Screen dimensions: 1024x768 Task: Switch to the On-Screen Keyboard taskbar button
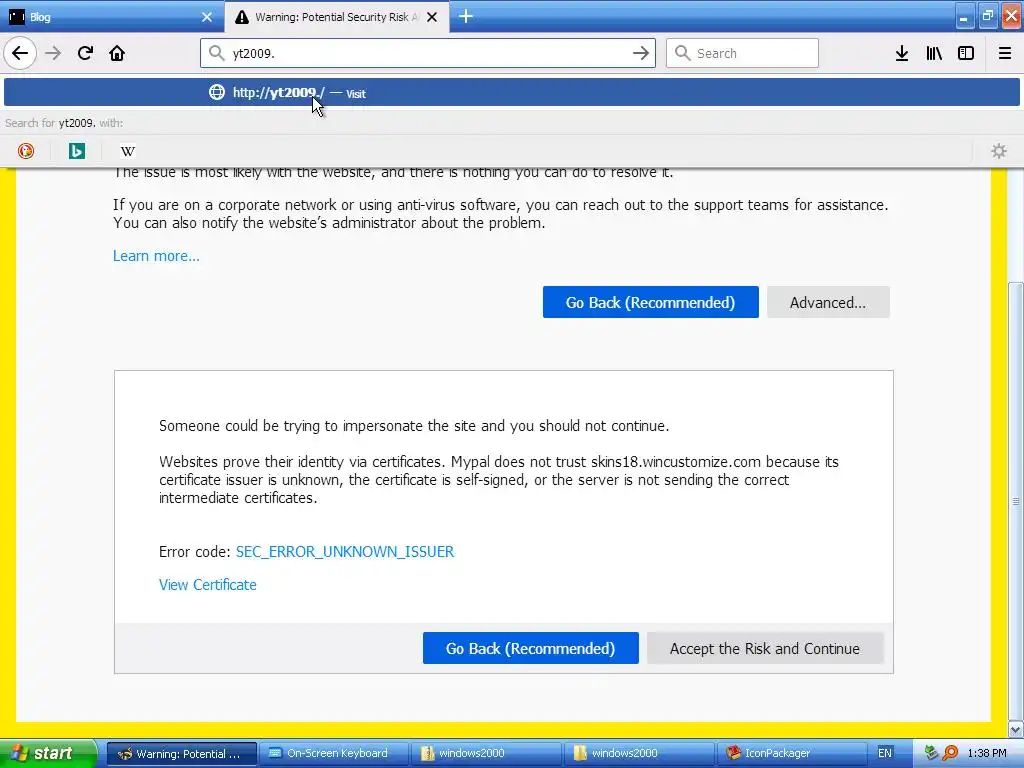[x=334, y=754]
